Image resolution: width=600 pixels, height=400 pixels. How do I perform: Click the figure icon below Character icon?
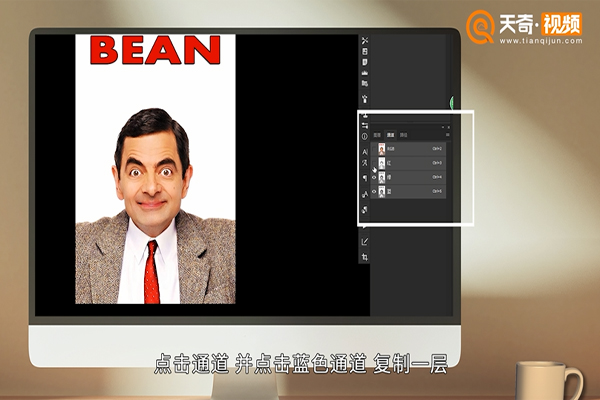click(365, 163)
